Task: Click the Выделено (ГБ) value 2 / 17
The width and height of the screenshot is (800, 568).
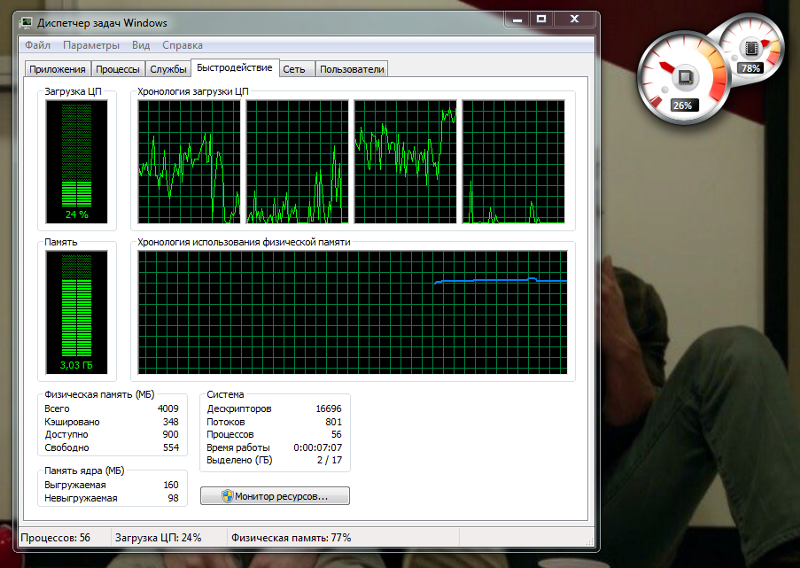Action: (x=329, y=460)
